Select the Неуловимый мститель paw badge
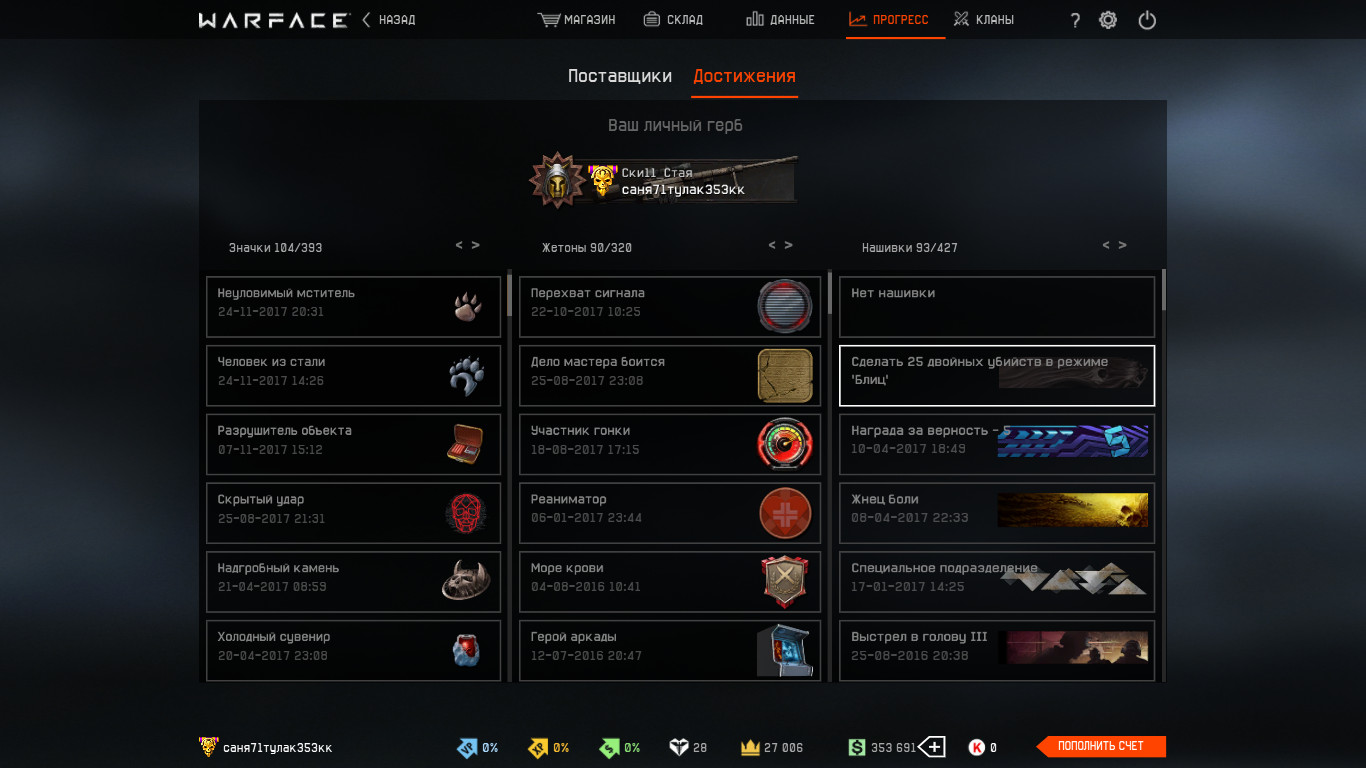 tap(353, 307)
